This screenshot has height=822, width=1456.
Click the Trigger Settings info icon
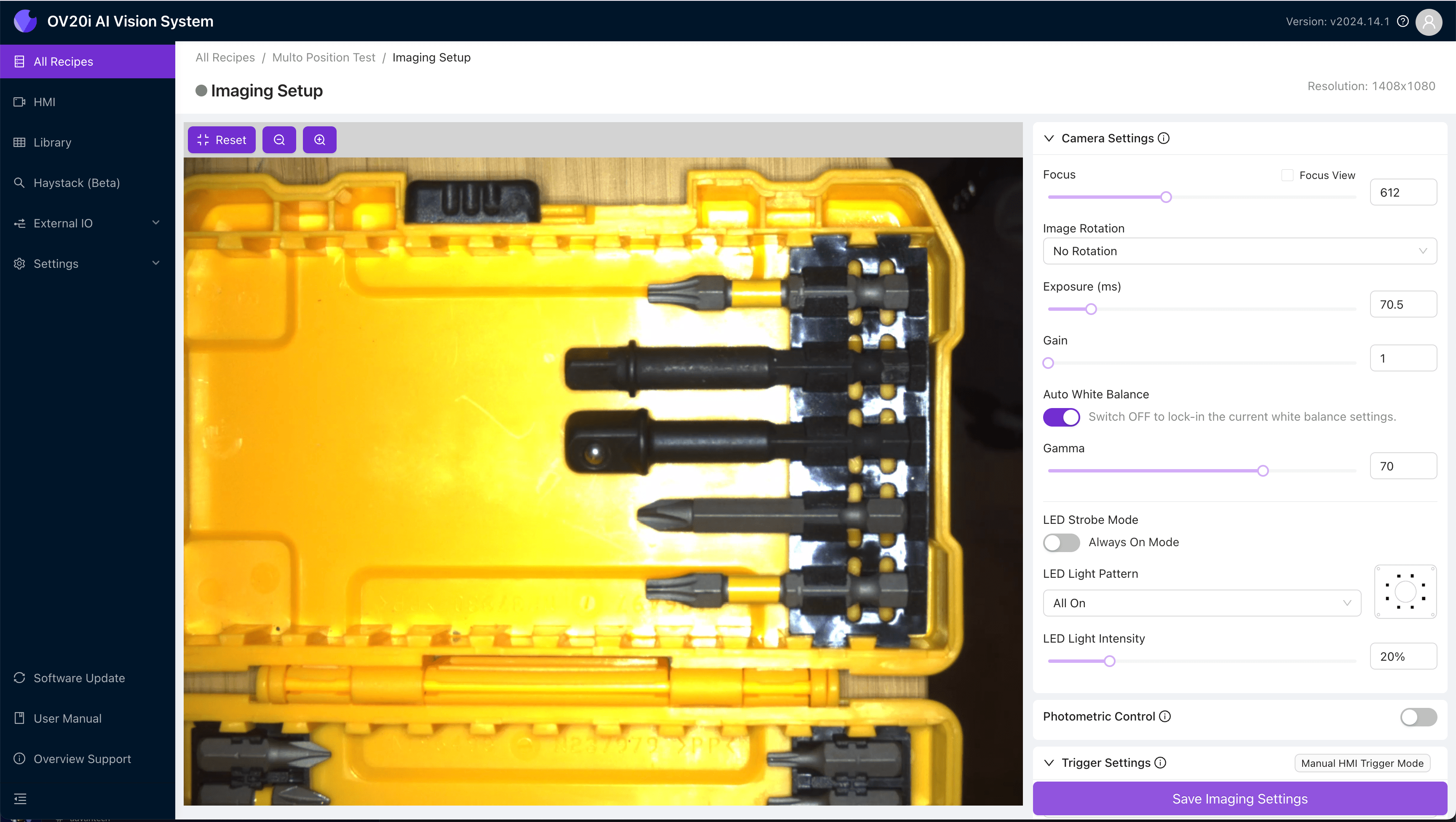pos(1160,763)
